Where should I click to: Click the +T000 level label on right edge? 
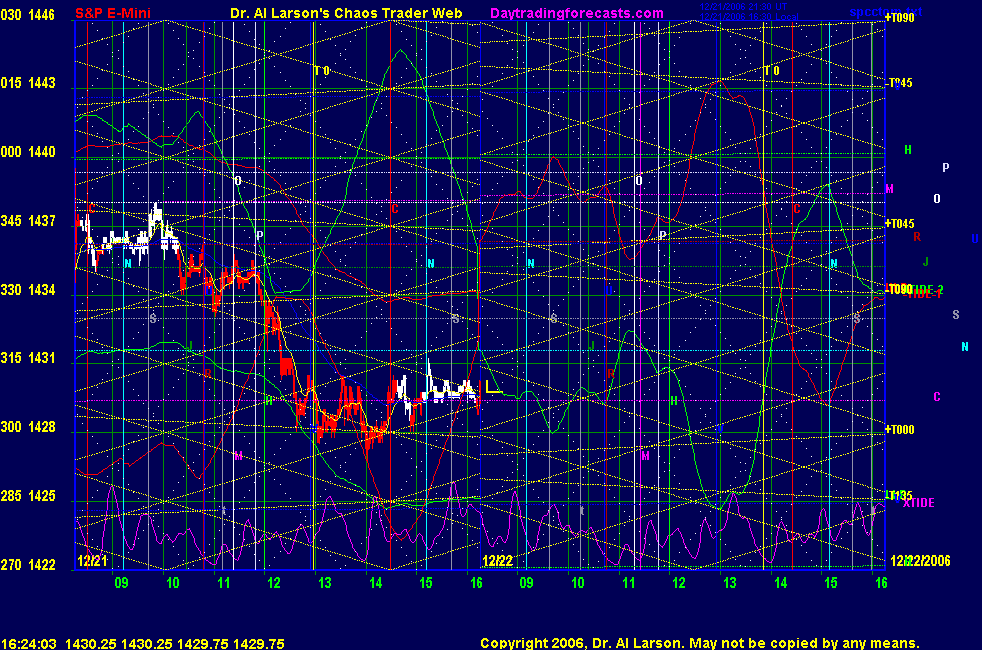tap(899, 430)
